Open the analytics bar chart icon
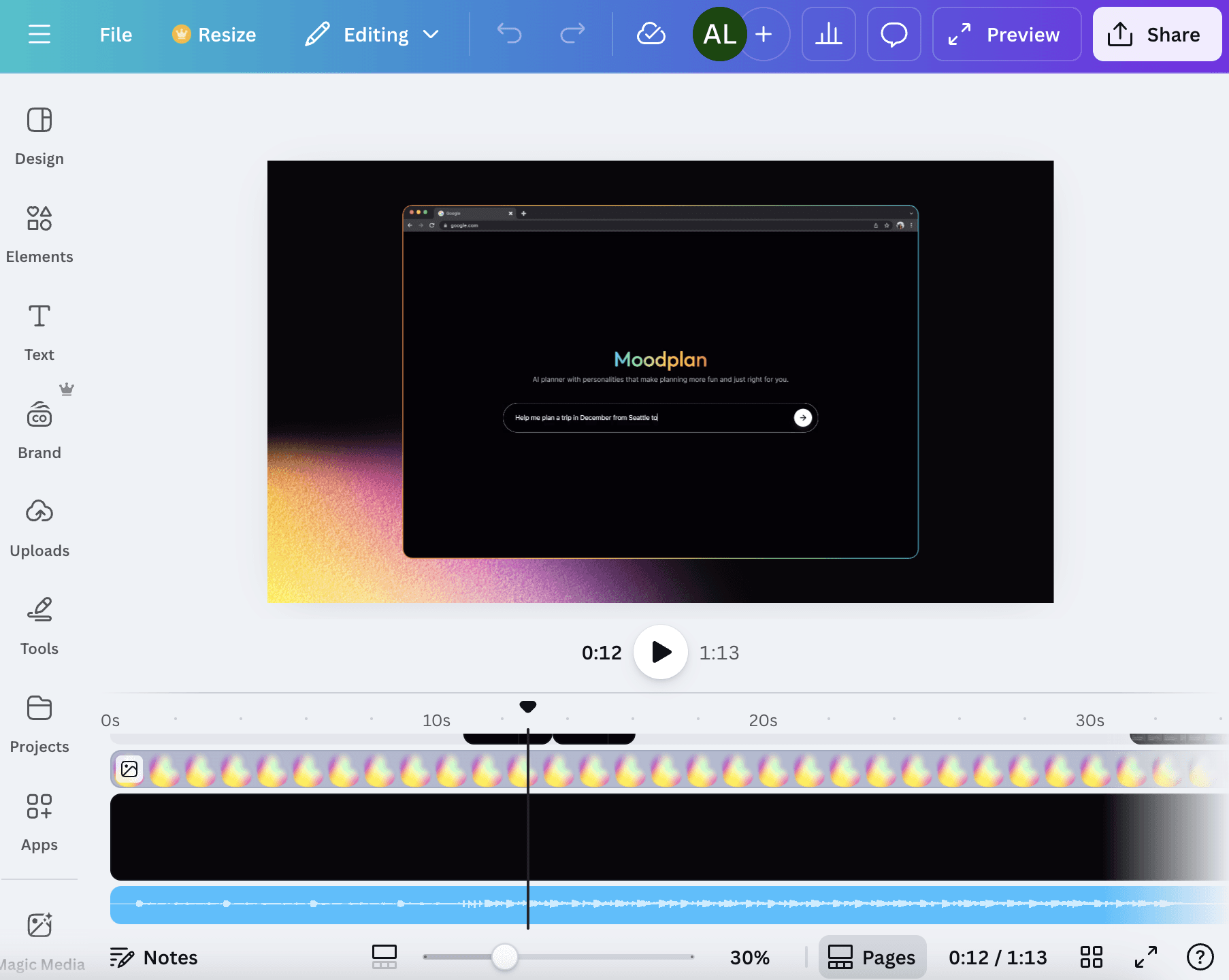 (829, 34)
